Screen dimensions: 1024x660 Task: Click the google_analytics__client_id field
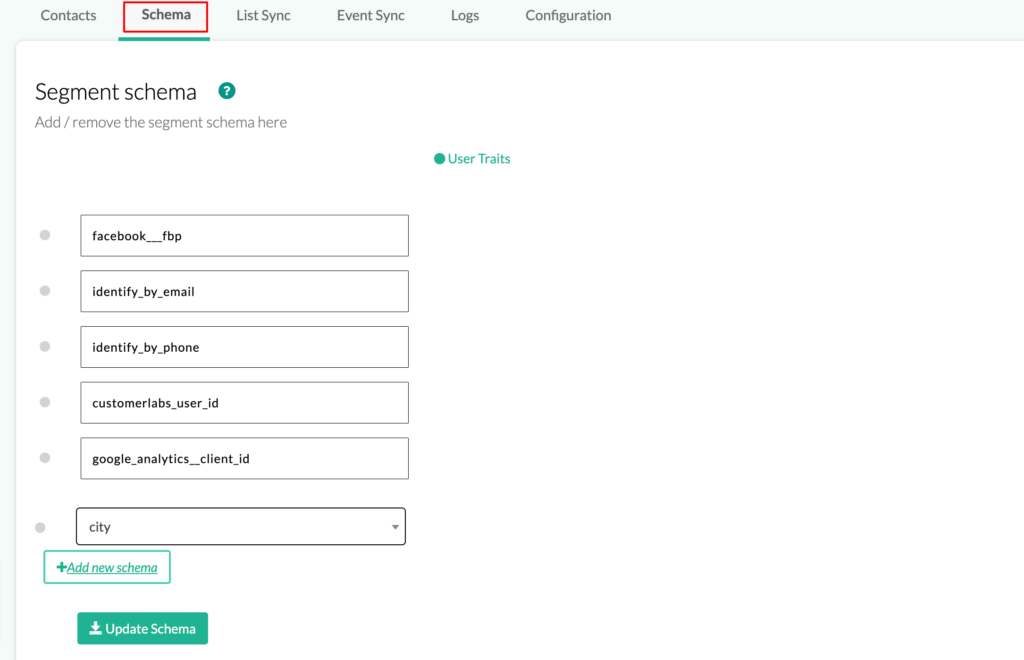click(x=244, y=458)
